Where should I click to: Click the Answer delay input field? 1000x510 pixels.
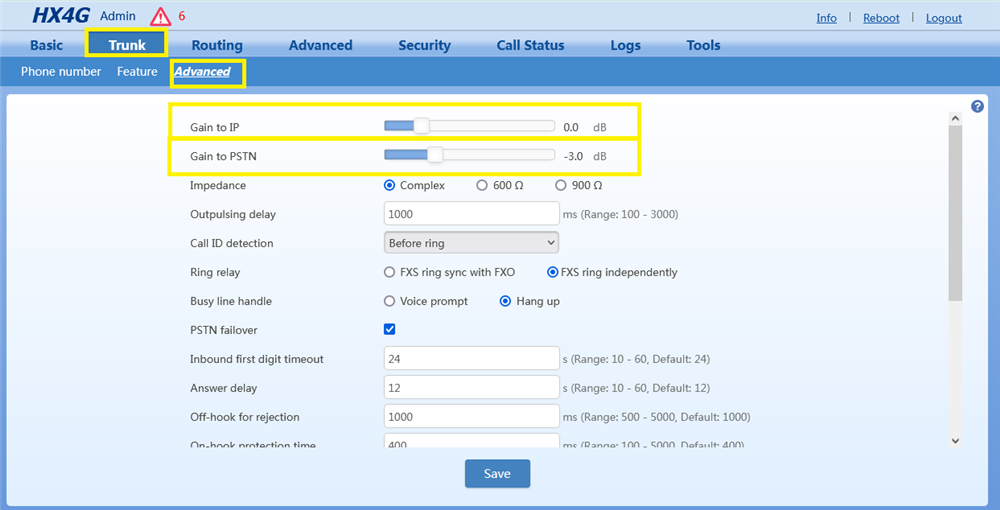pos(472,388)
